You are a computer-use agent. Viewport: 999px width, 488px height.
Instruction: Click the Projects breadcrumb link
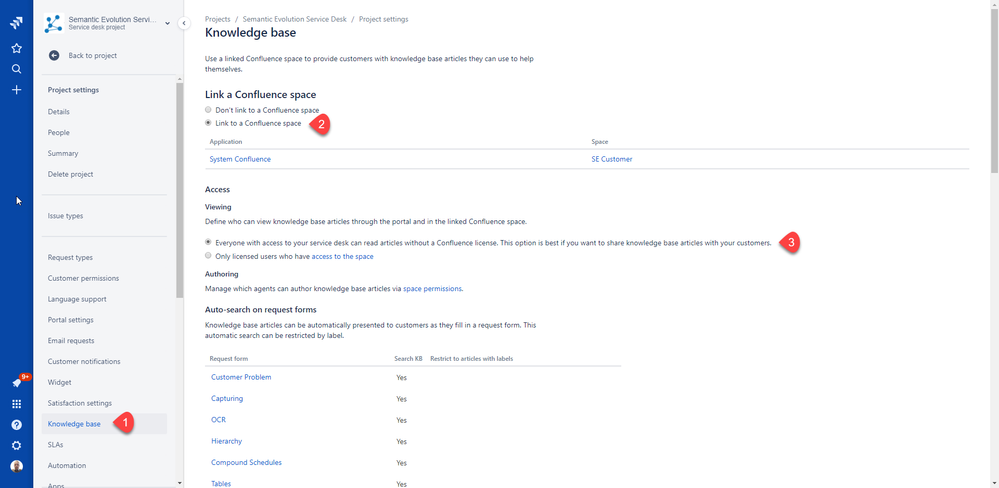(217, 19)
